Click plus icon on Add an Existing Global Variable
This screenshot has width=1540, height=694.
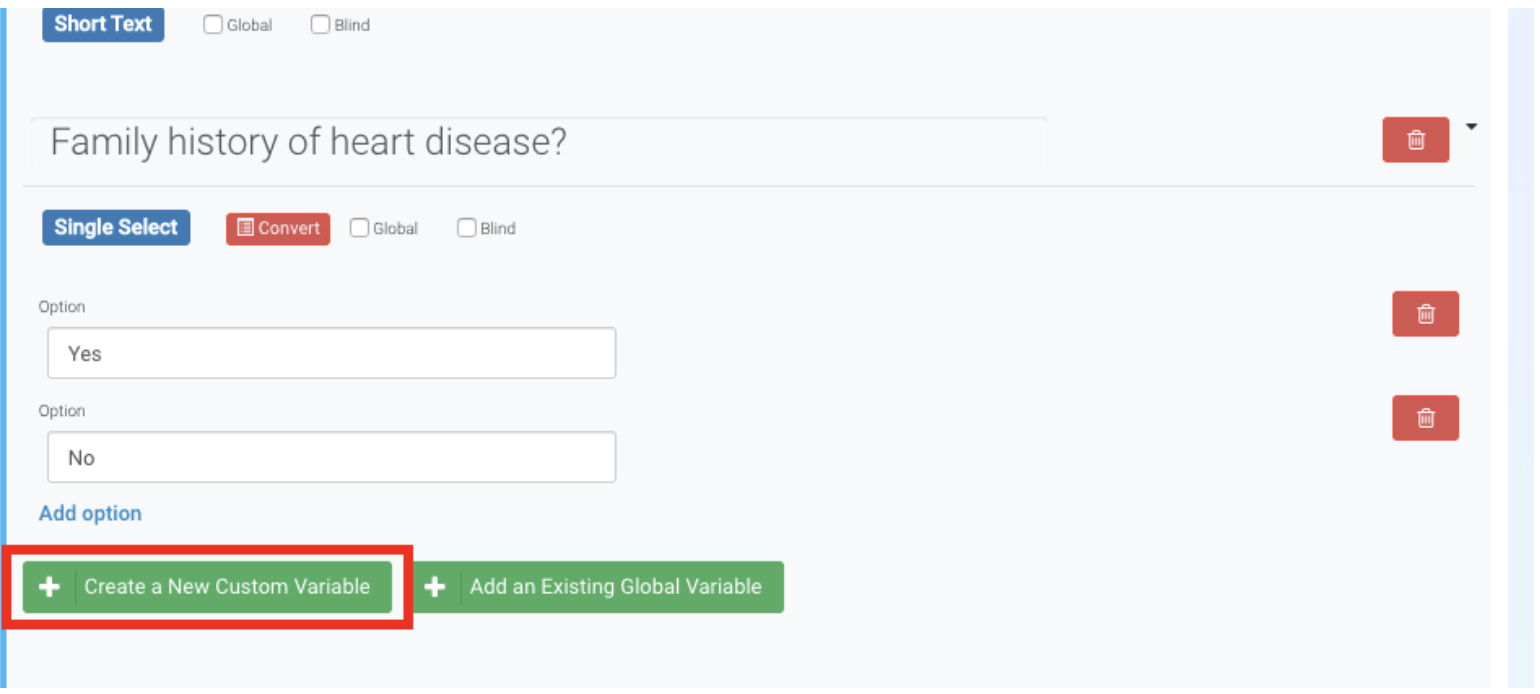click(x=435, y=587)
